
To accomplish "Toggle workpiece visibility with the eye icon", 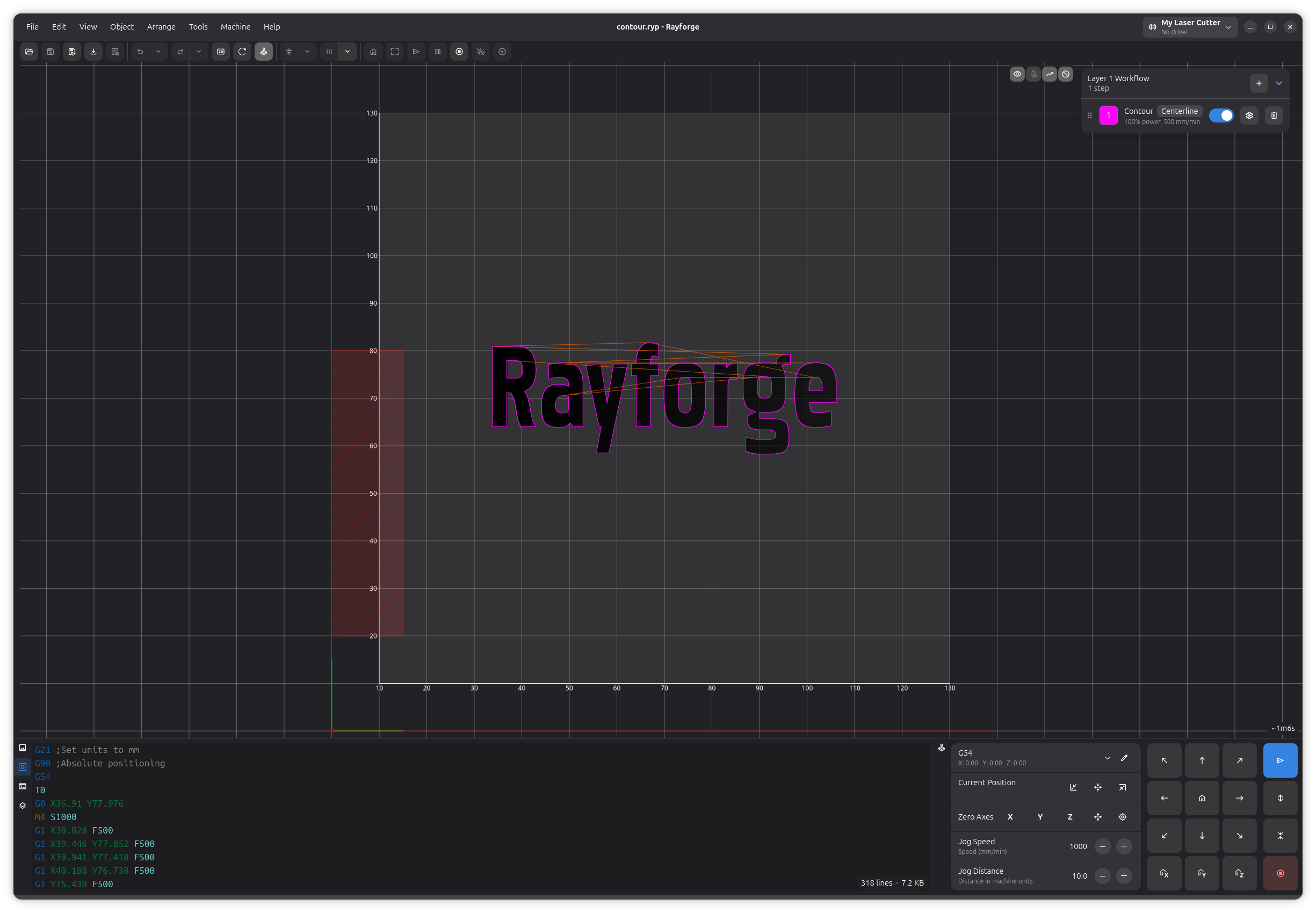I will coord(1017,74).
